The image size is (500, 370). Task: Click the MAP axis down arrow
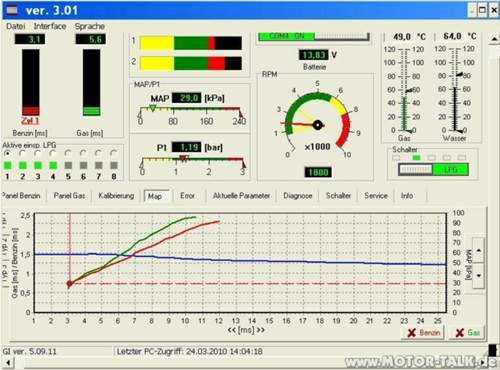click(x=479, y=275)
